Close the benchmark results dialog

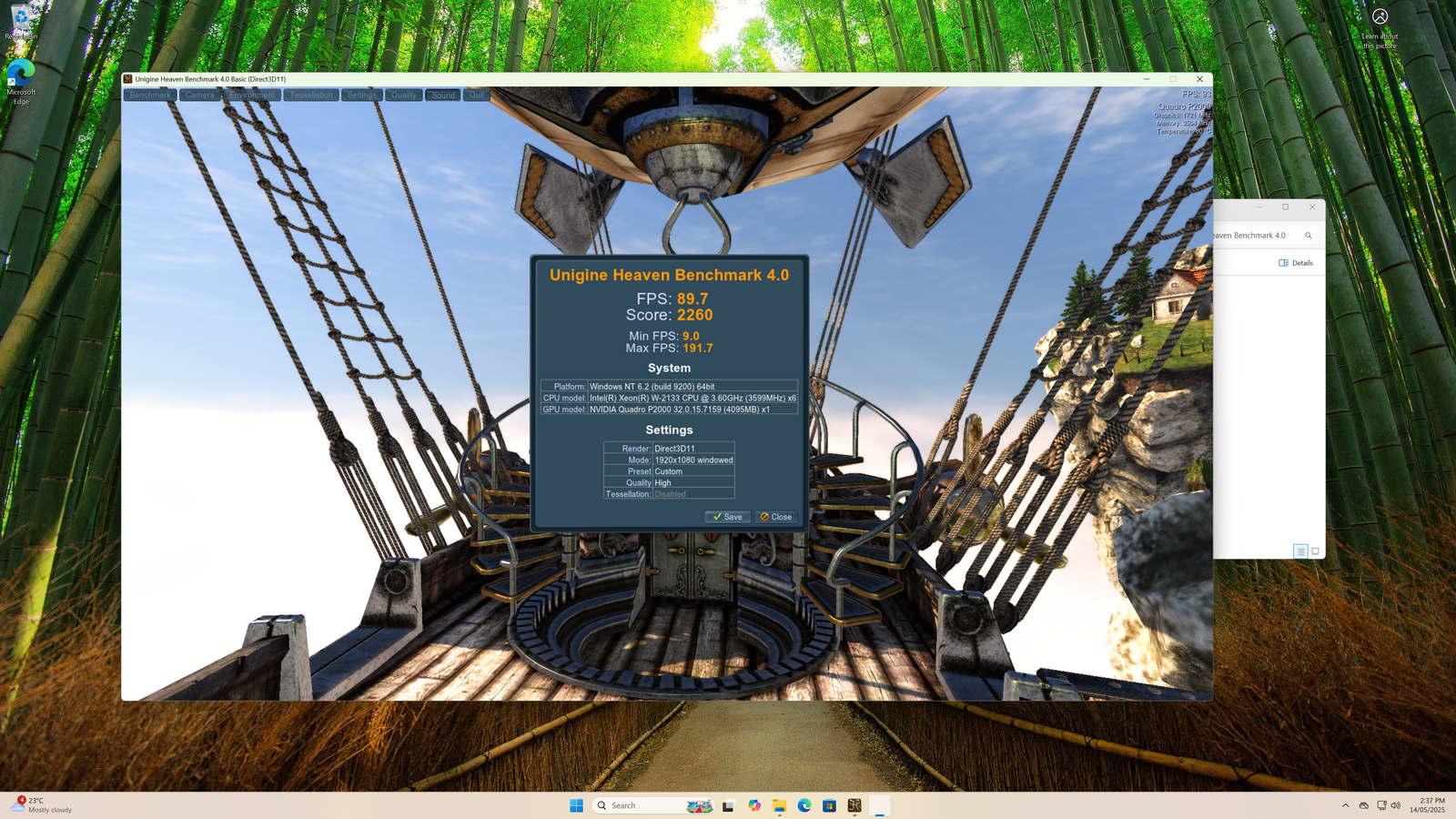click(776, 517)
